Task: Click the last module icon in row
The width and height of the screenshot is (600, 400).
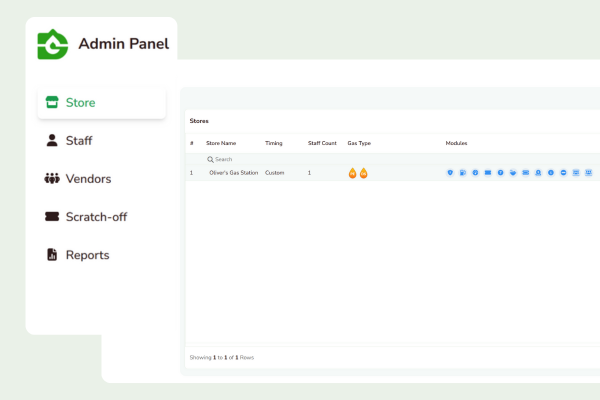Action: pos(589,173)
